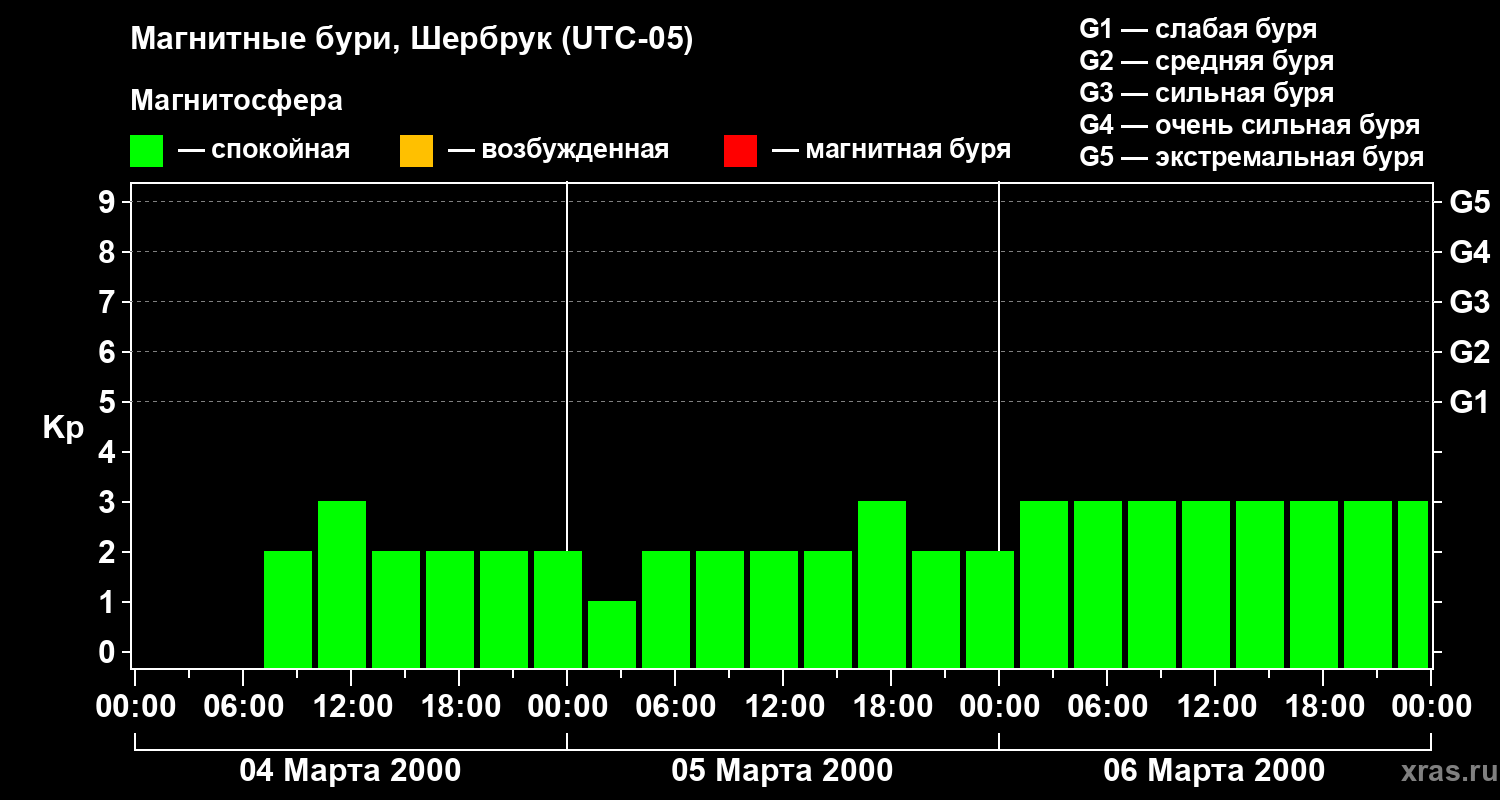The image size is (1500, 800).
Task: Click the Kp axis value 5
Action: coord(109,402)
